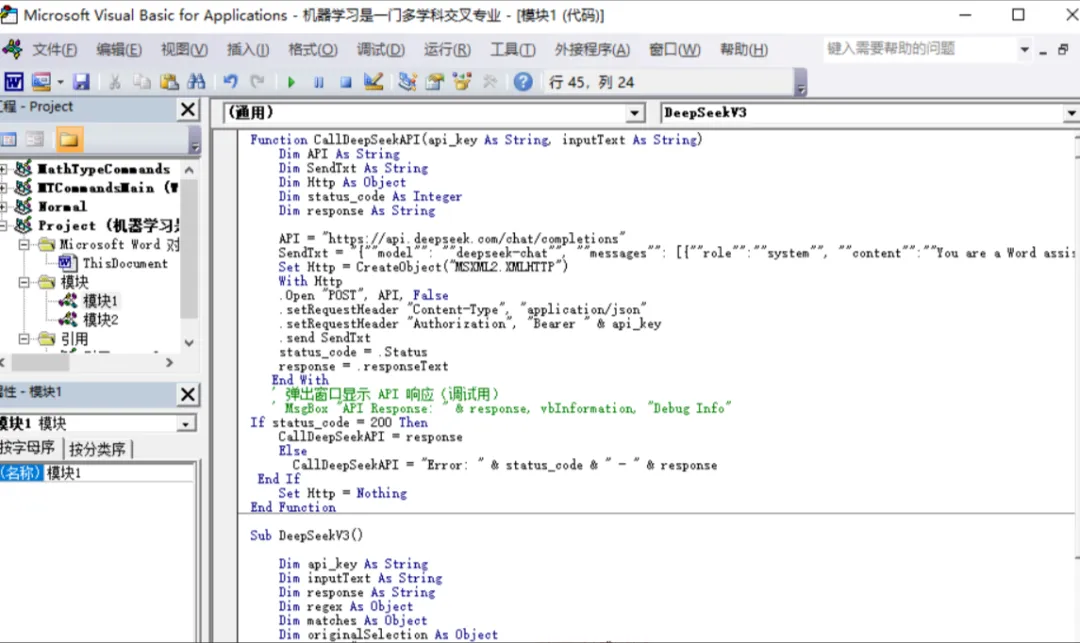Collapse the Microsoft Word 对象 folder
This screenshot has height=643, width=1080.
click(x=24, y=244)
